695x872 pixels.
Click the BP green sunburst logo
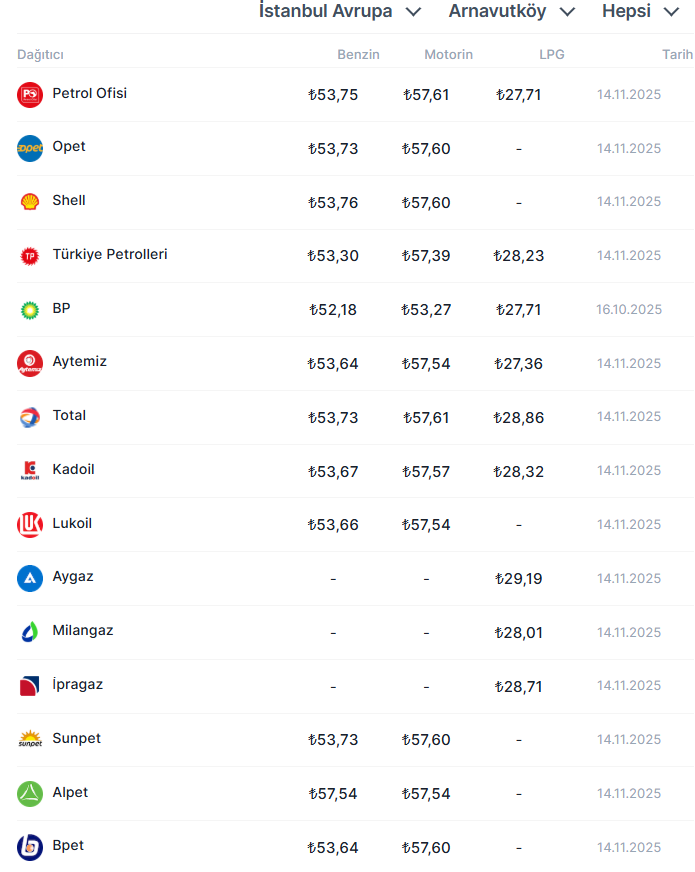pyautogui.click(x=30, y=310)
